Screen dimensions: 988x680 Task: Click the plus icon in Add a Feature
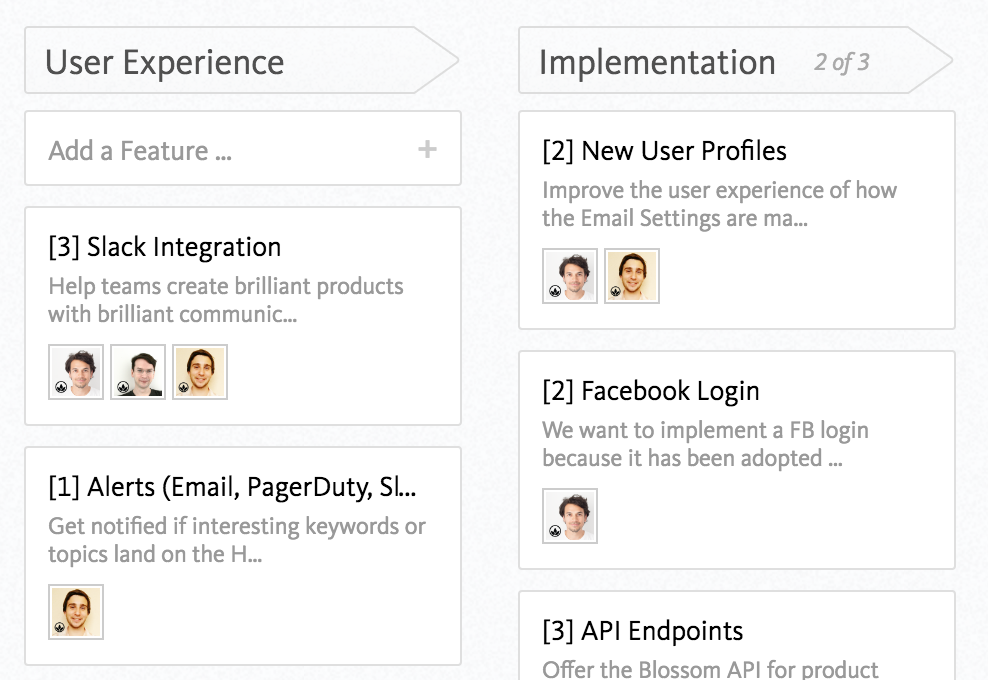(427, 149)
